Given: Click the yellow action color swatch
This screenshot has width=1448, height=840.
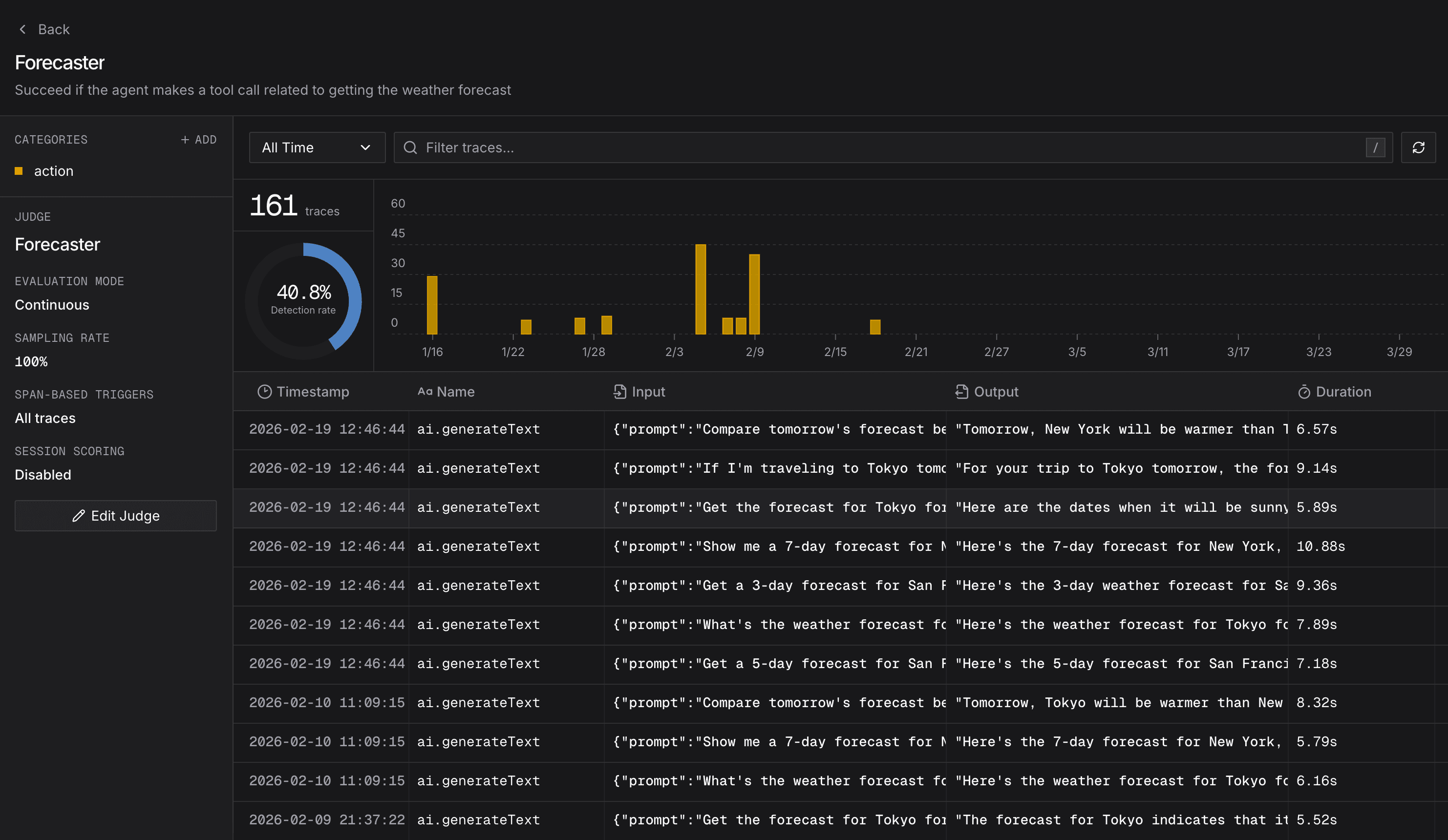Looking at the screenshot, I should pos(19,171).
